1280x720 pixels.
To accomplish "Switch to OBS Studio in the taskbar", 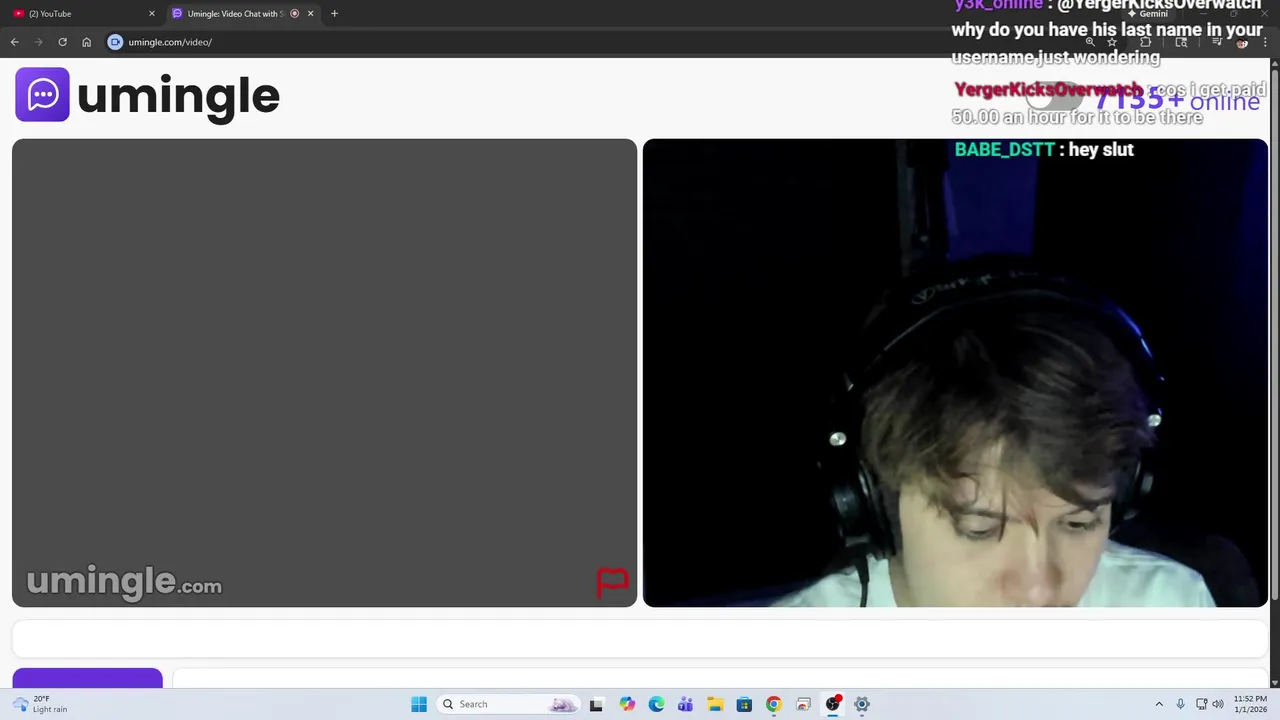I will [x=832, y=704].
